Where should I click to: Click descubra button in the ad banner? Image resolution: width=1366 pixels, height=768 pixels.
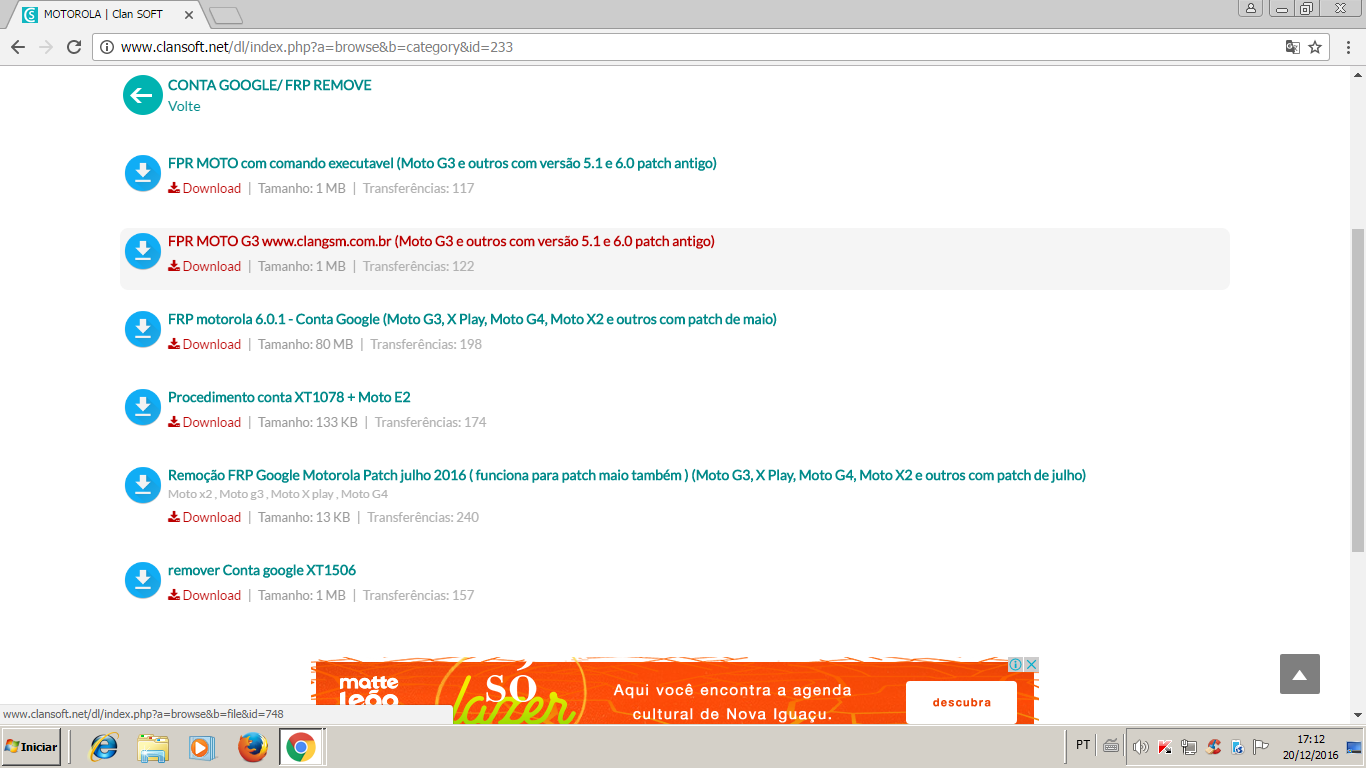pos(961,702)
